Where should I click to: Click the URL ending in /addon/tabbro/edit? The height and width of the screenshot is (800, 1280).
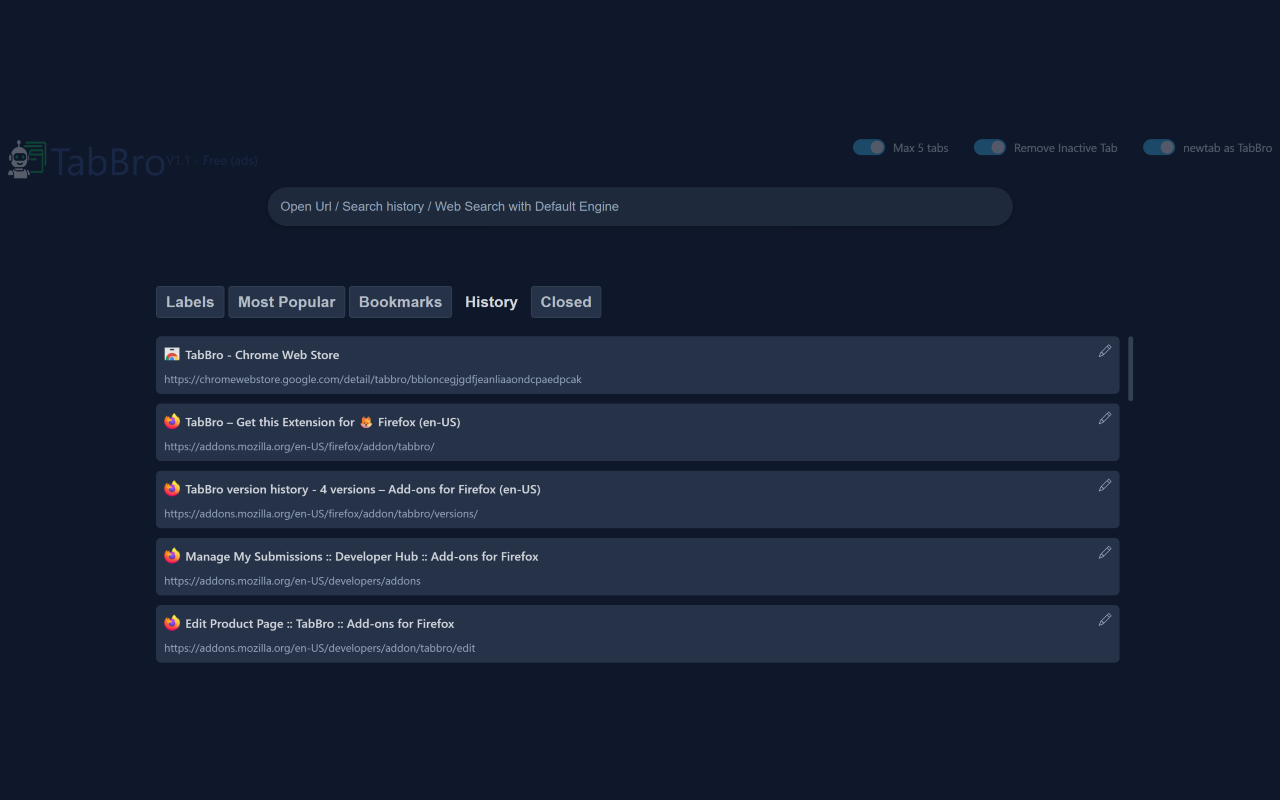pyautogui.click(x=320, y=648)
